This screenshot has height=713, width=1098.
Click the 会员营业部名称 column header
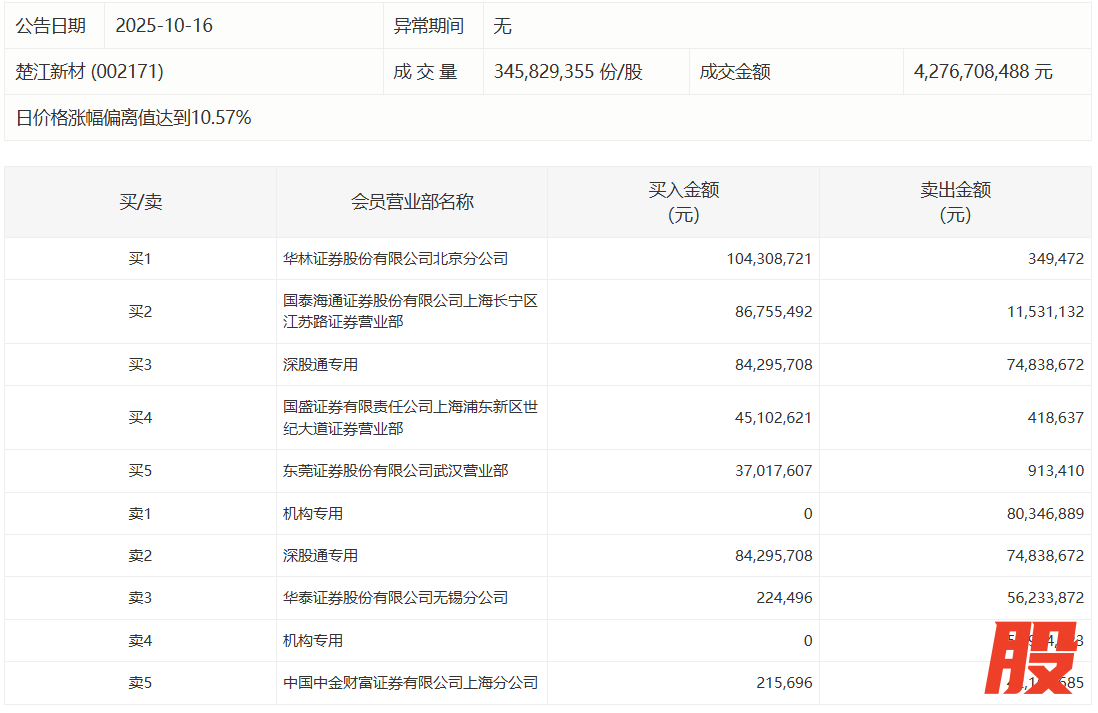pyautogui.click(x=412, y=202)
